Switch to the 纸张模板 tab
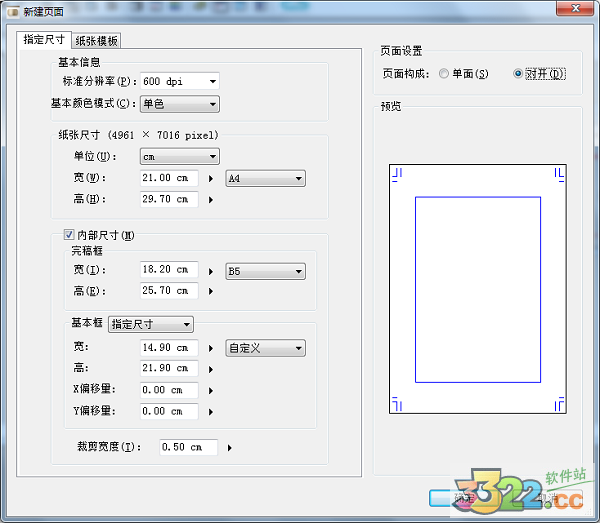 coord(96,41)
